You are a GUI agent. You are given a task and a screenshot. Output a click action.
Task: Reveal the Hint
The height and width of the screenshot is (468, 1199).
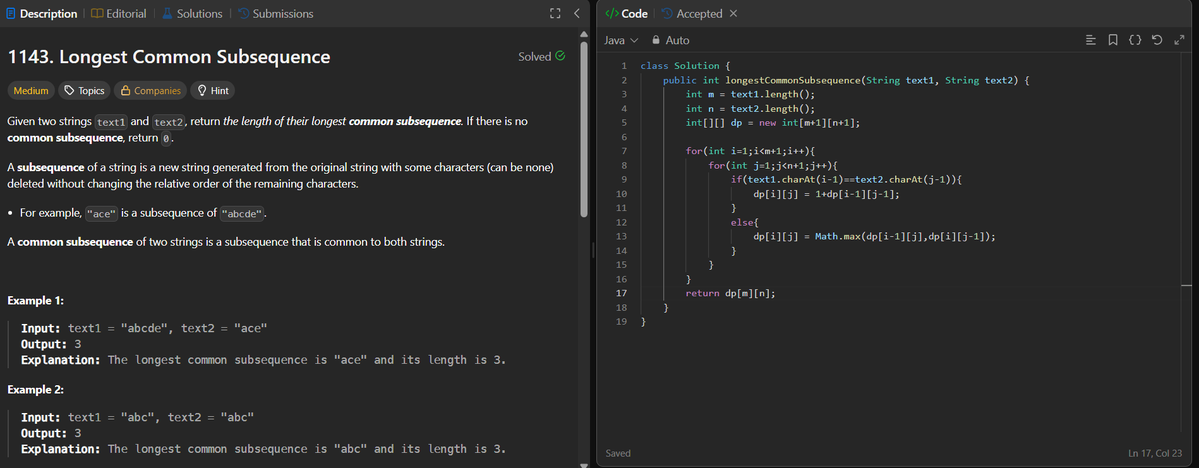(213, 90)
